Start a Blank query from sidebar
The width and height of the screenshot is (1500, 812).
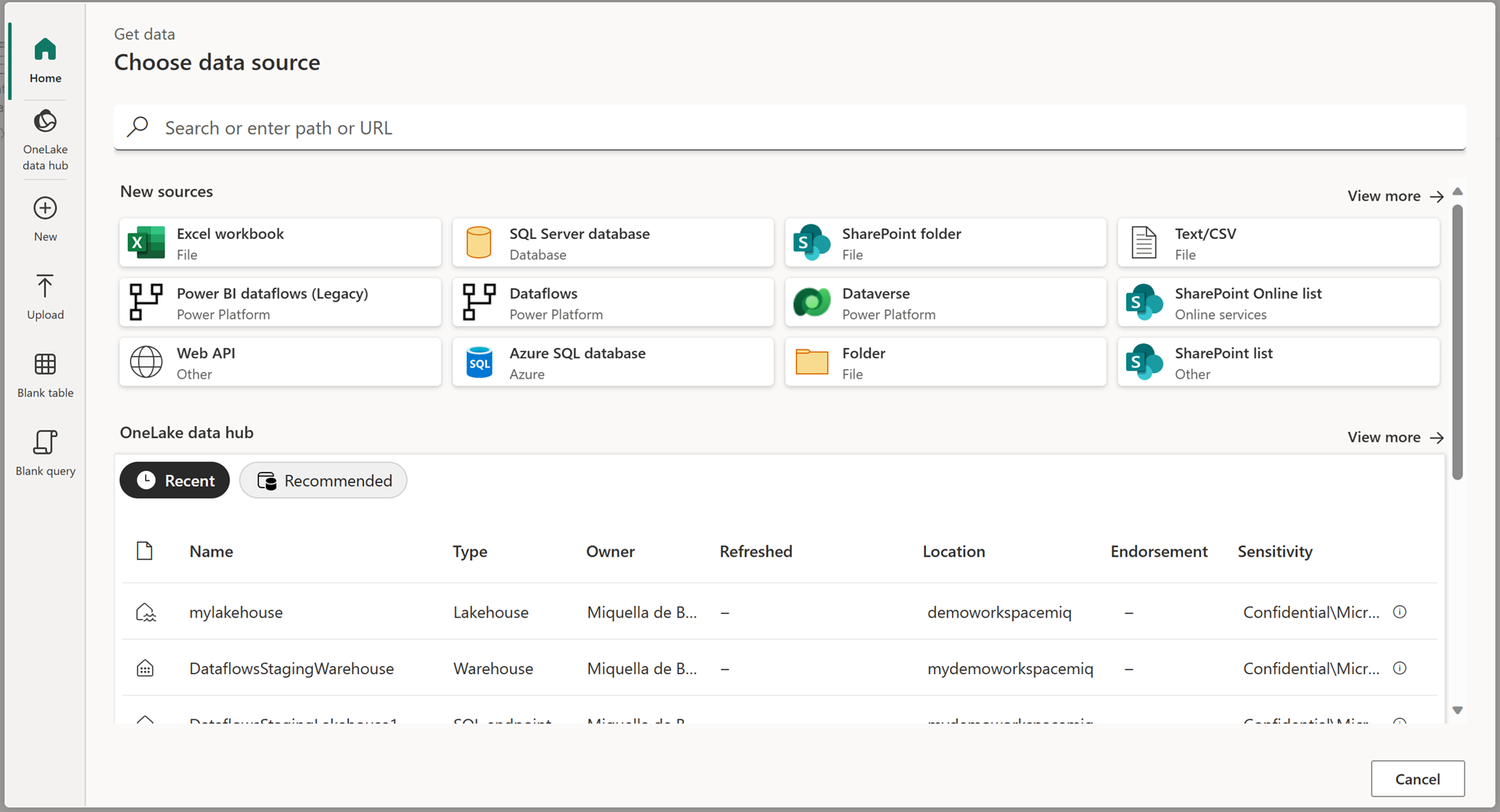tap(45, 453)
